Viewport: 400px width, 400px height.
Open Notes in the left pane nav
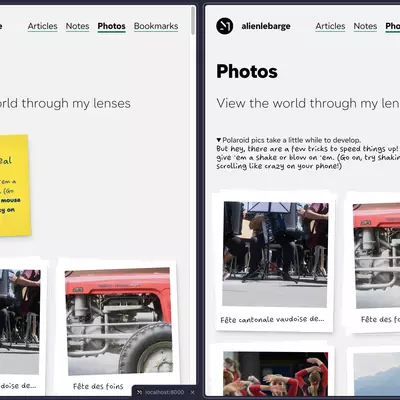pos(77,26)
